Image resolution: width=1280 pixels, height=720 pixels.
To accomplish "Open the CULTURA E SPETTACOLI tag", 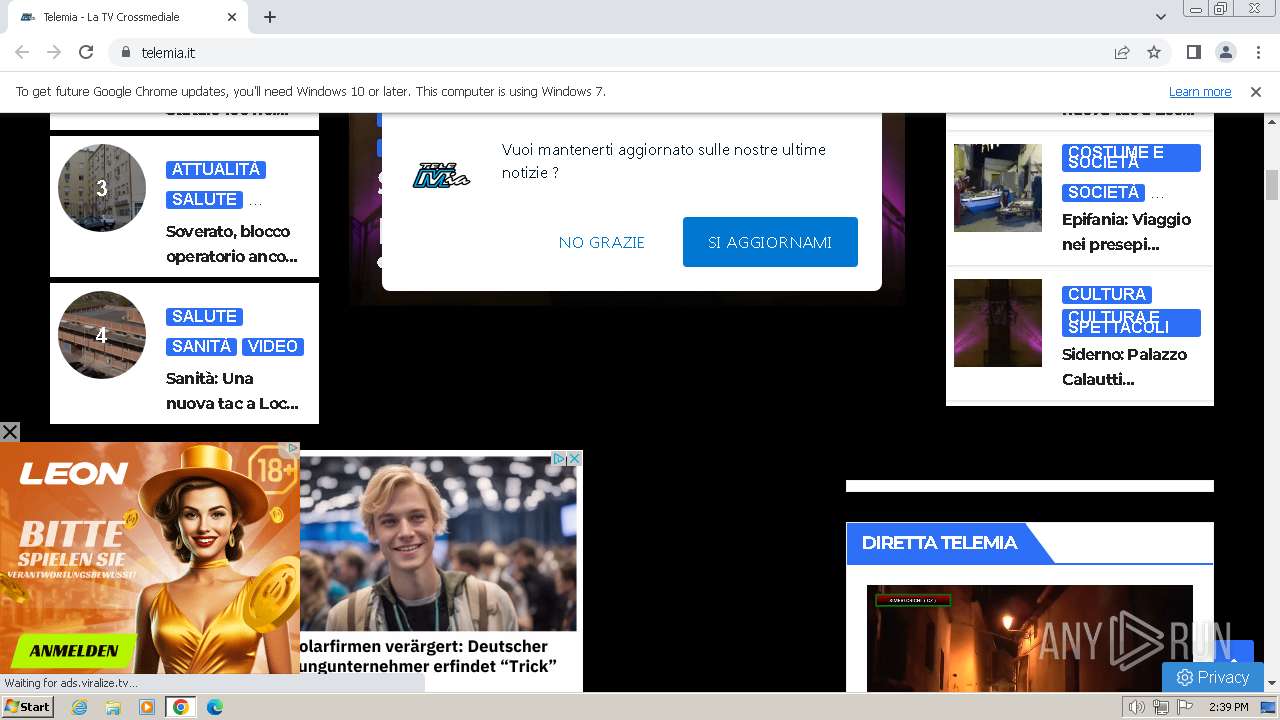I will click(1131, 322).
